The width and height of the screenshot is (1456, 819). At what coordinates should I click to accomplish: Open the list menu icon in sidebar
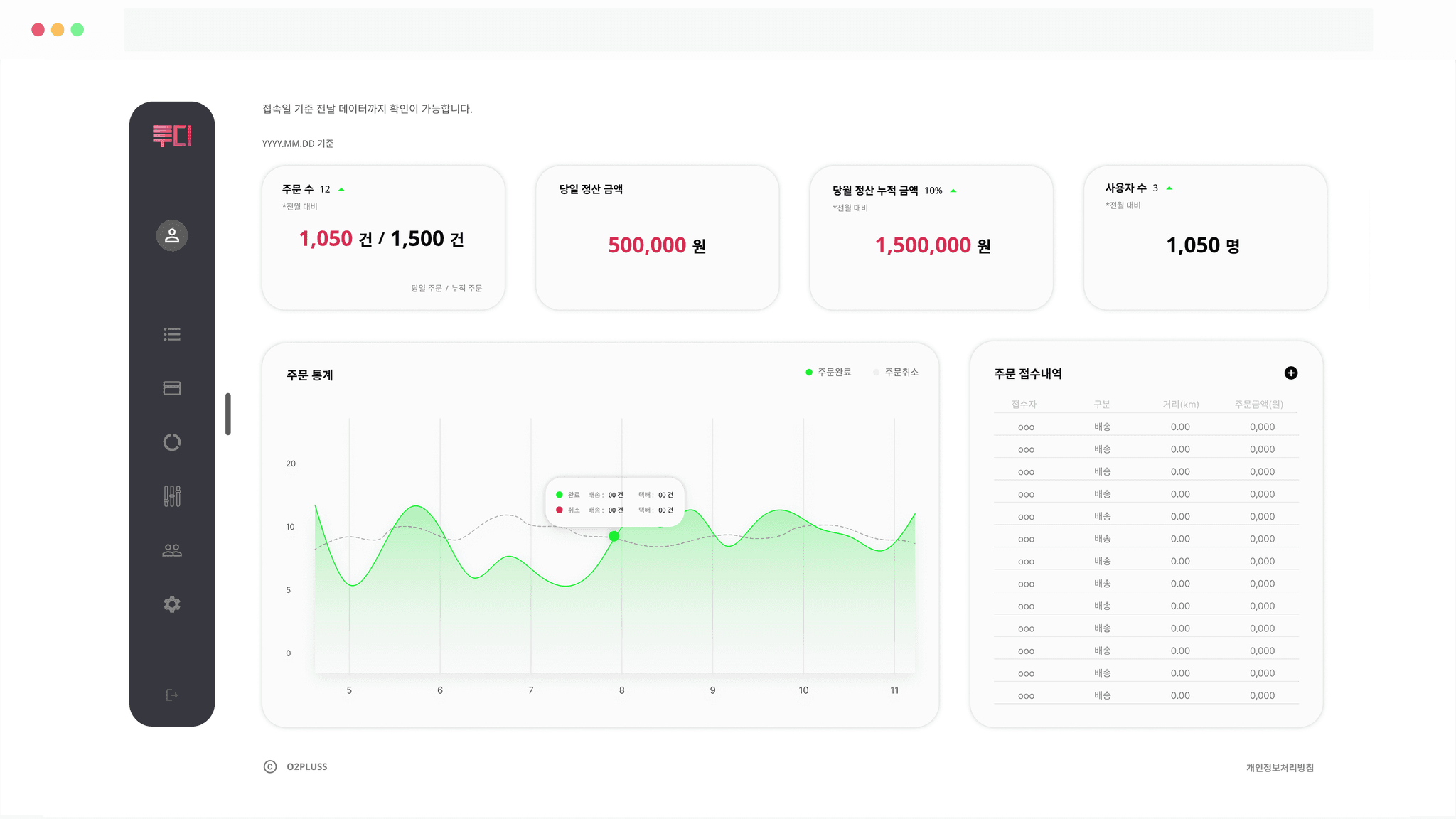pyautogui.click(x=172, y=334)
